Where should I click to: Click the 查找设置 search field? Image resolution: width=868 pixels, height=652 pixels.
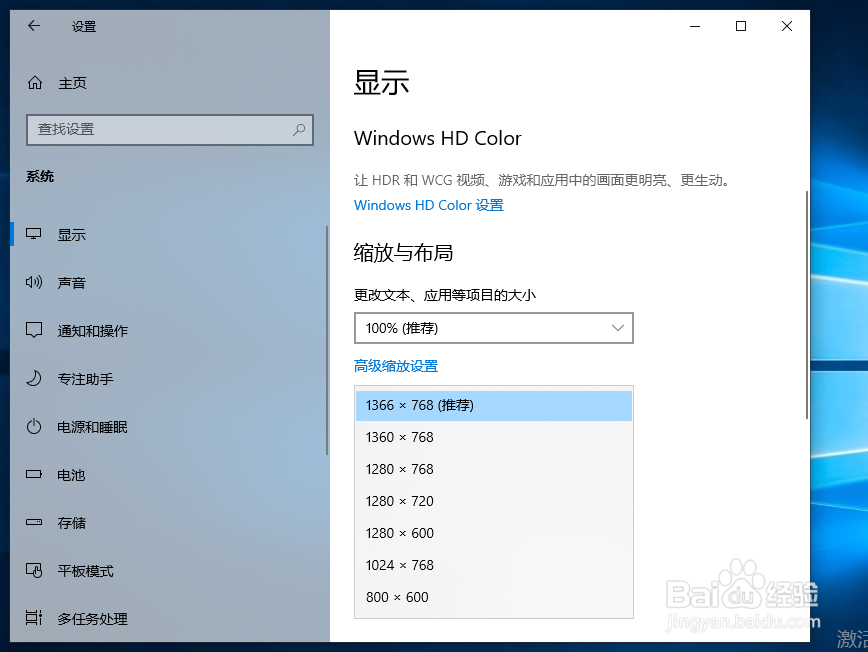coord(170,130)
